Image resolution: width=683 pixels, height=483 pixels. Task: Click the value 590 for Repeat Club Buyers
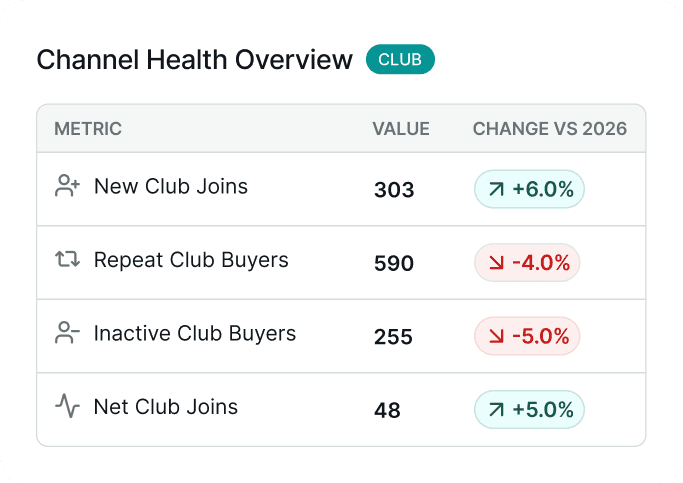coord(394,263)
